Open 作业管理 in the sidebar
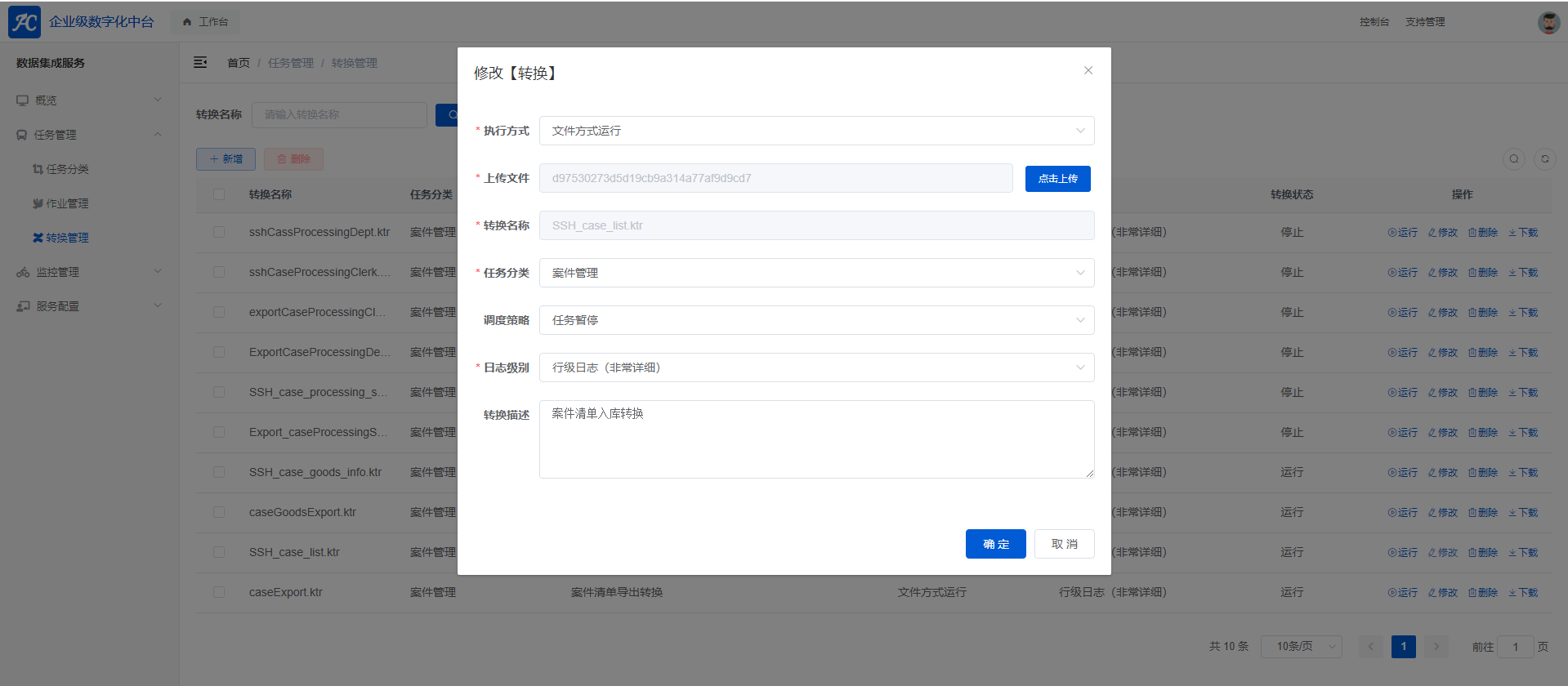Screen dimensions: 1568x686 (67, 203)
